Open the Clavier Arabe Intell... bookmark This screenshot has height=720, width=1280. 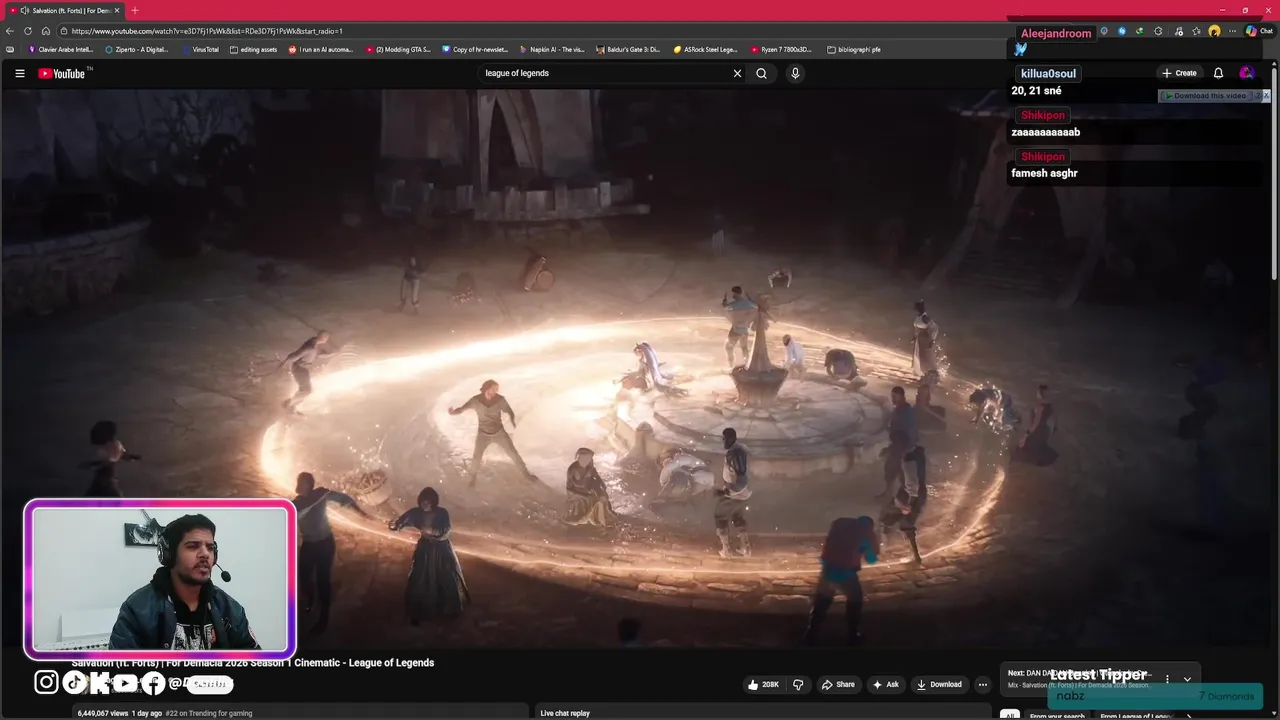click(x=61, y=49)
